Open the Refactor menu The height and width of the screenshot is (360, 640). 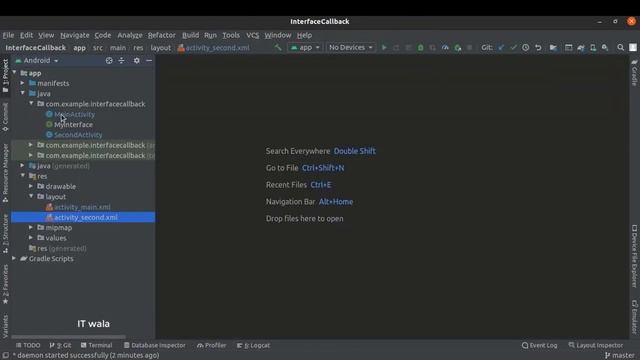(162, 35)
